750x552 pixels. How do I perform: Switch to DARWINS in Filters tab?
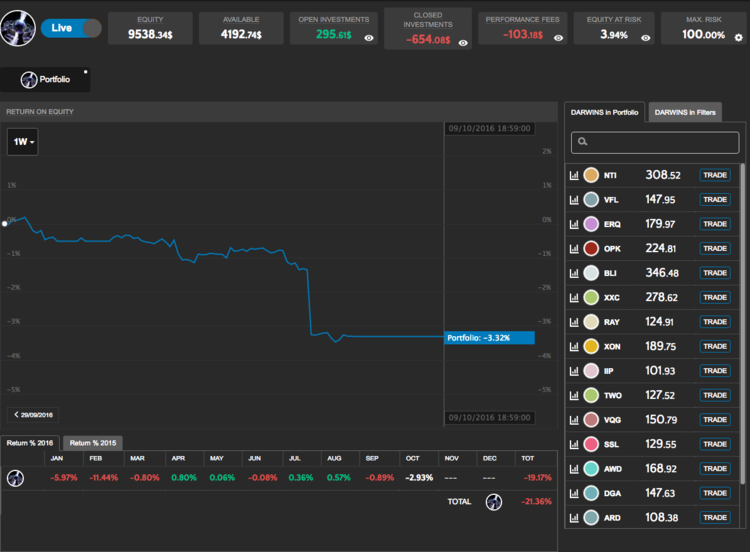(x=685, y=113)
